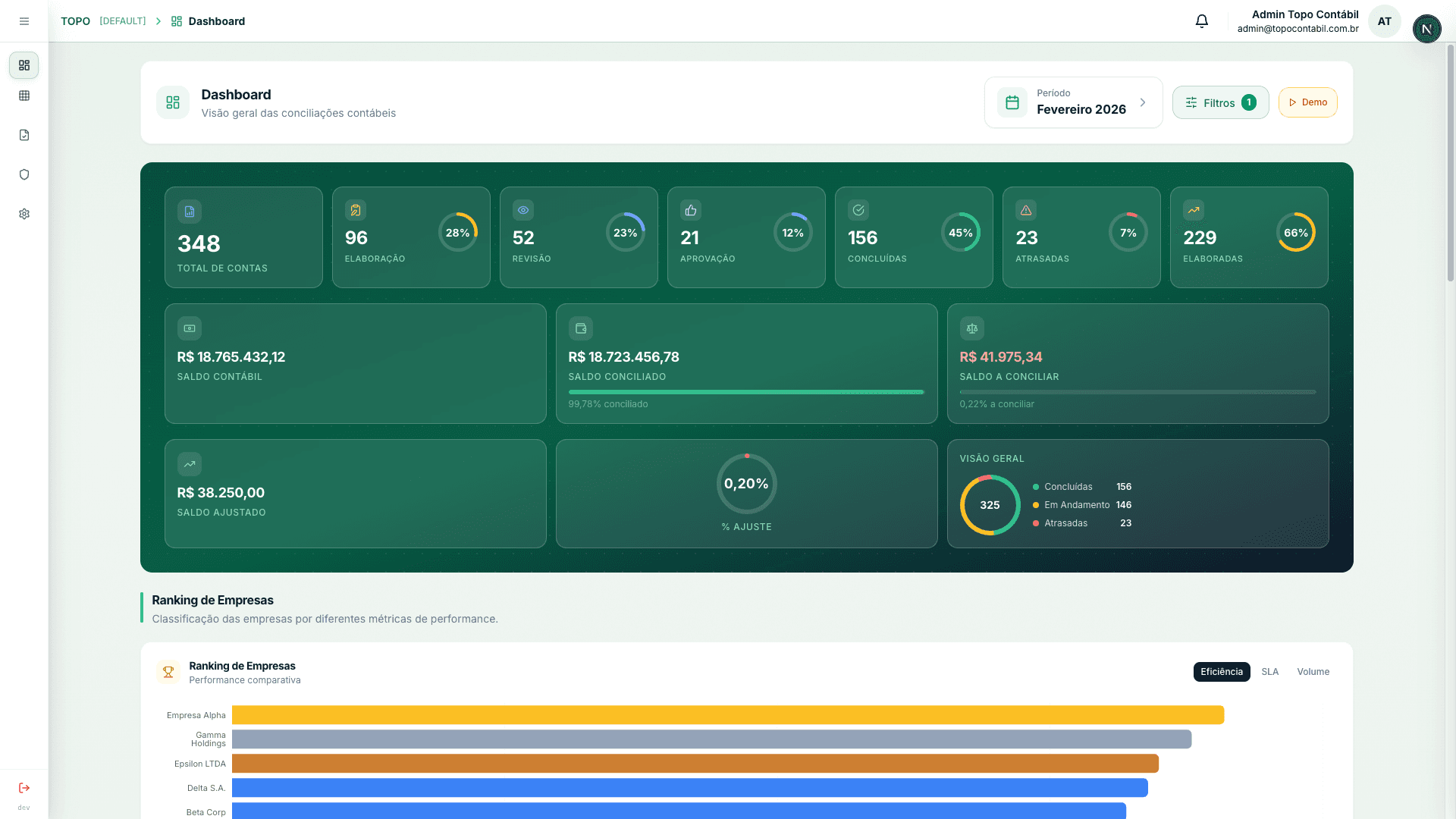Open the Dashboard icon in sidebar

coord(24,65)
